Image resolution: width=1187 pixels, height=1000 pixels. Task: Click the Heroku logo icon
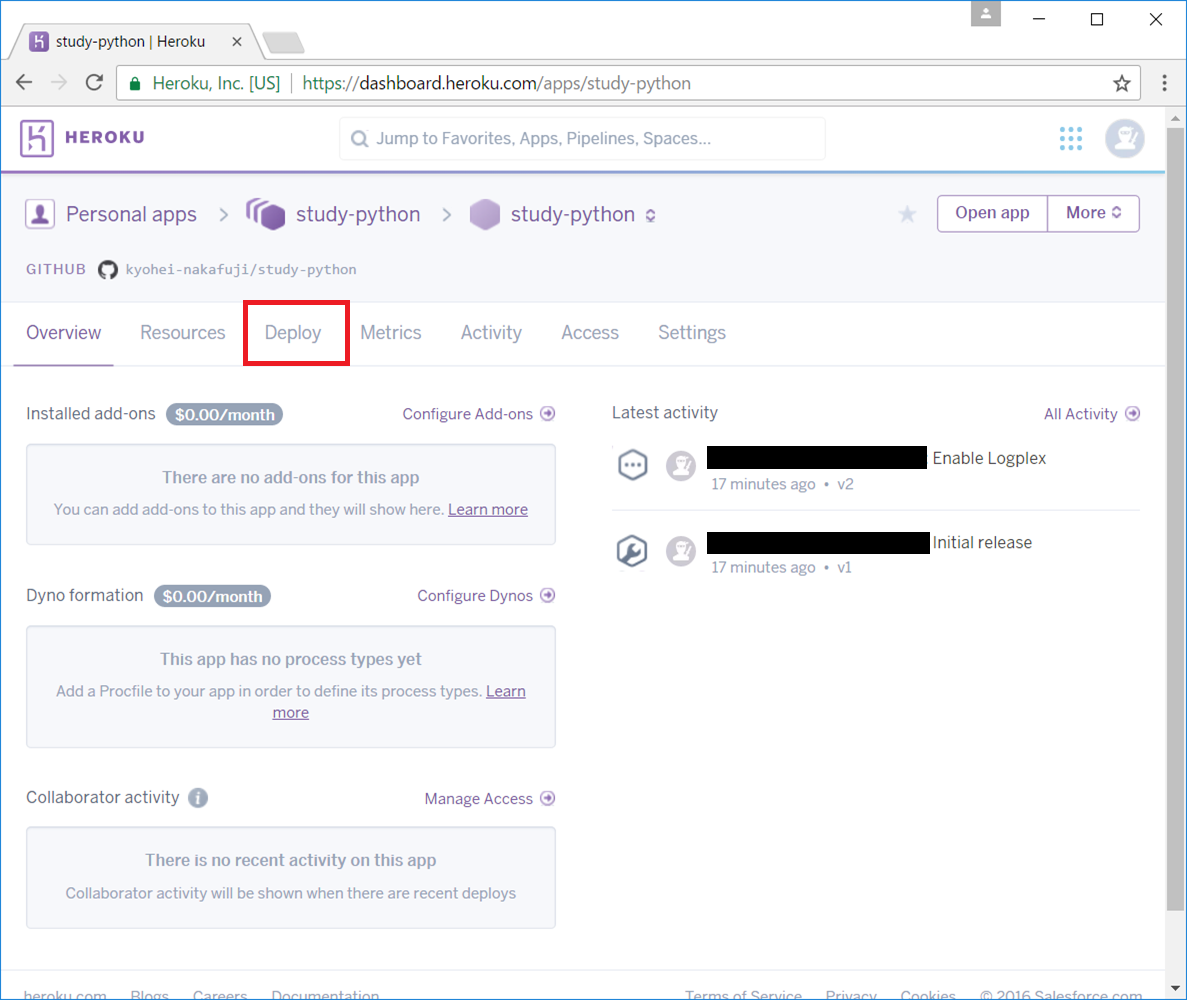(37, 138)
